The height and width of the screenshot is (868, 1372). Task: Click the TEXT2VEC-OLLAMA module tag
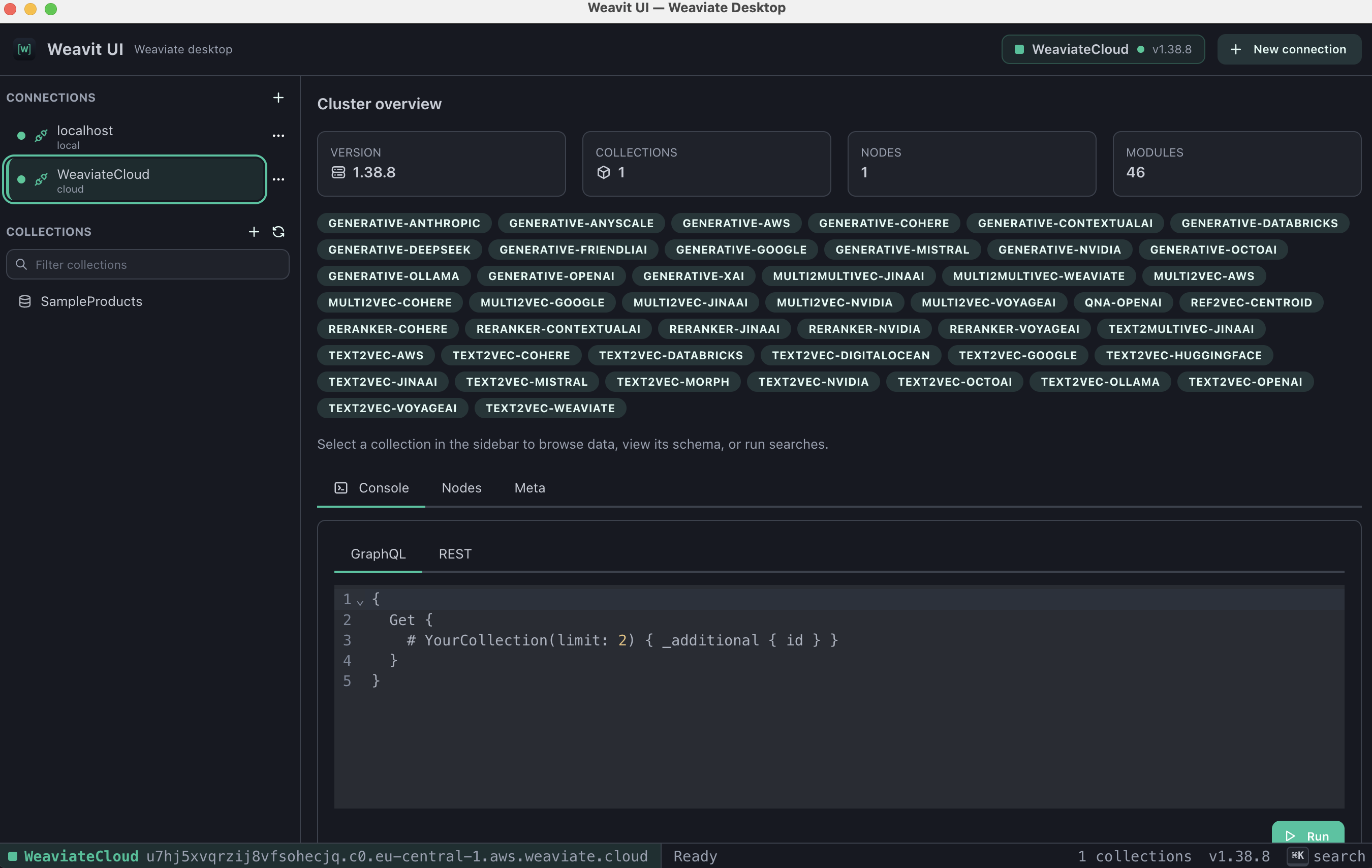point(1100,381)
